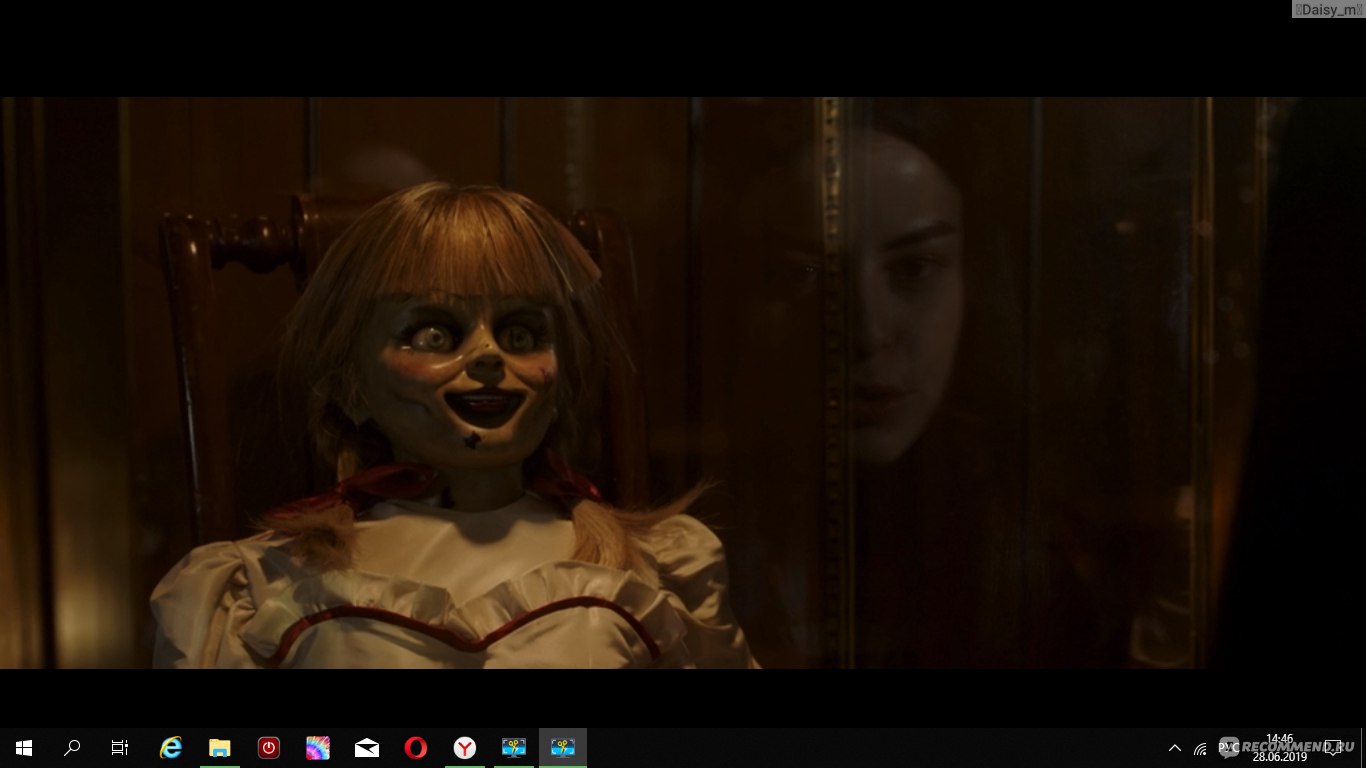Open the Windows Start menu
Screen dimensions: 1366x768
pos(24,748)
